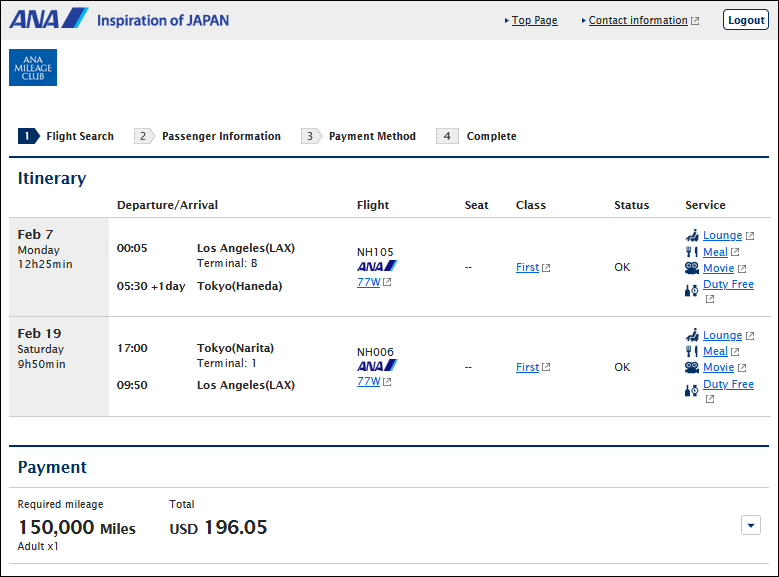This screenshot has width=779, height=577.
Task: Open Meal link for NH006 flight
Action: (x=715, y=352)
